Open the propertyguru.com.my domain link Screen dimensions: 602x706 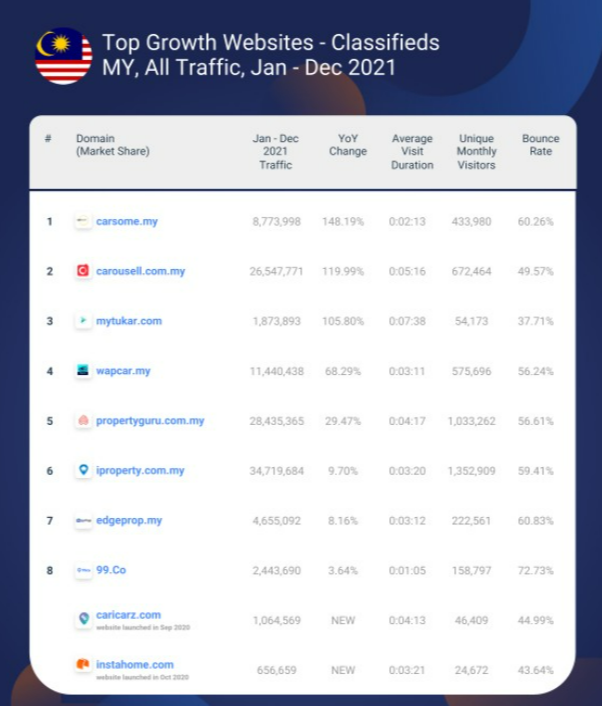coord(150,421)
